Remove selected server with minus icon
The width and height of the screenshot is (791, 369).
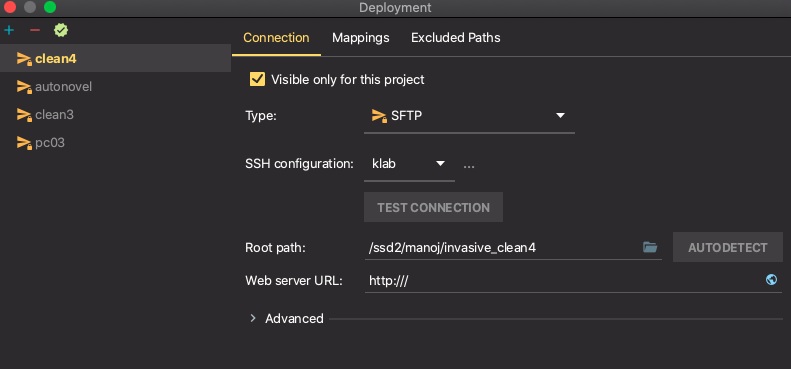coord(35,30)
